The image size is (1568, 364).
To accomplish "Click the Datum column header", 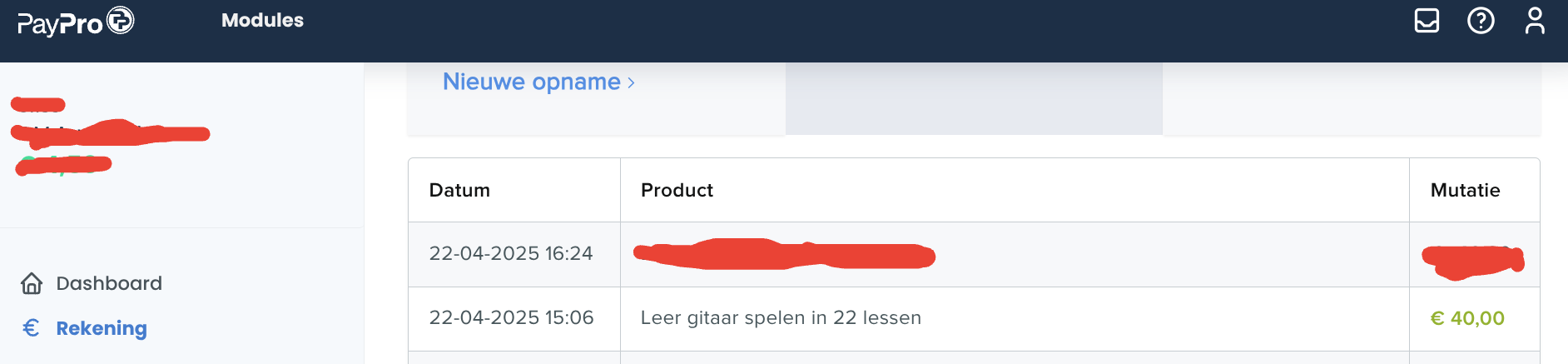I will [x=459, y=190].
